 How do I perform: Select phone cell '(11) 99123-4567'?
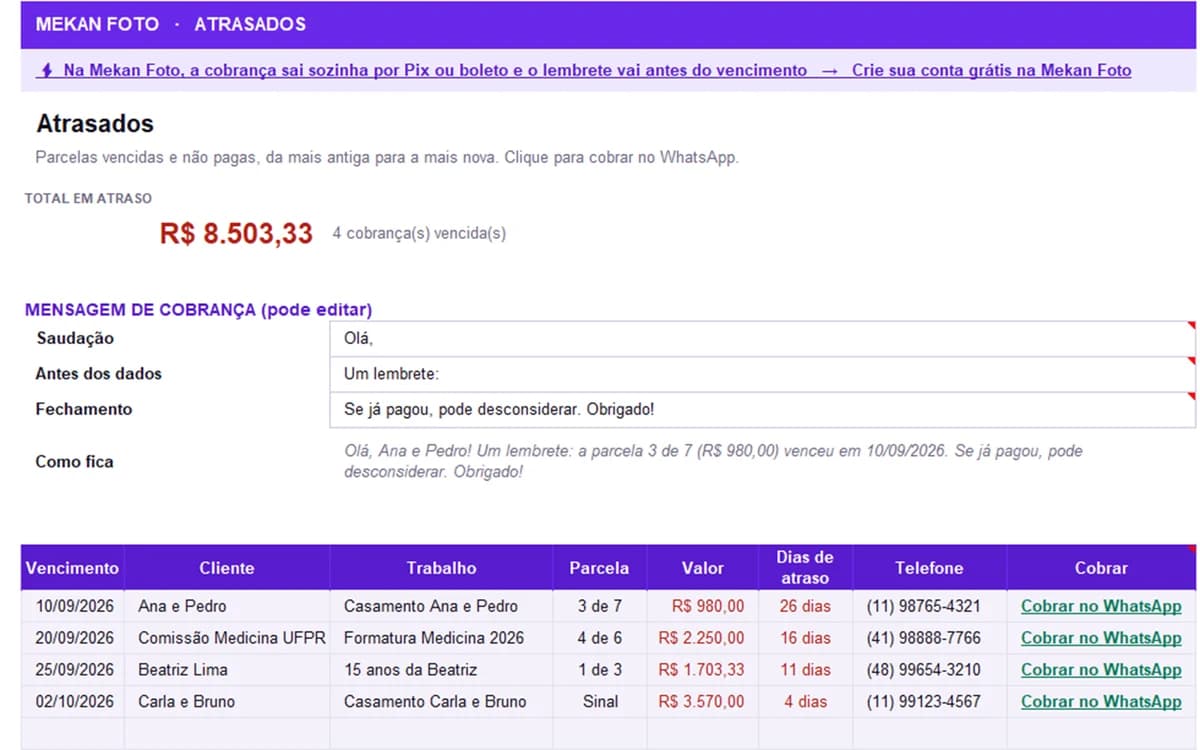tap(929, 702)
